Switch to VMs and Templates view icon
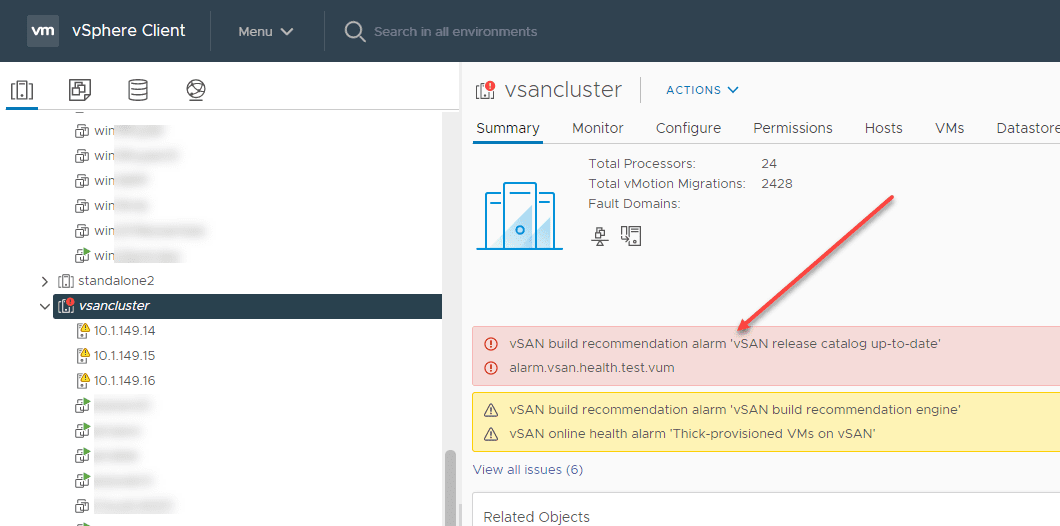The height and width of the screenshot is (526, 1060). point(80,90)
